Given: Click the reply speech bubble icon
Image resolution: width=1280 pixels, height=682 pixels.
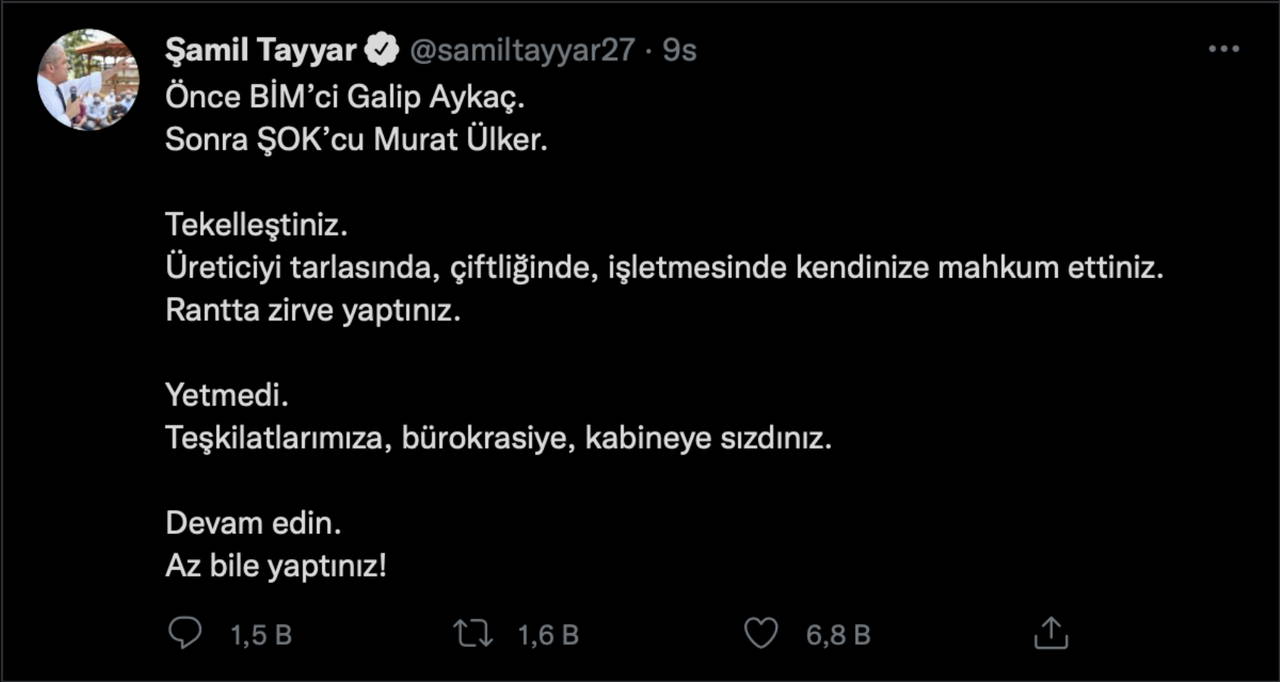Looking at the screenshot, I should (x=184, y=633).
